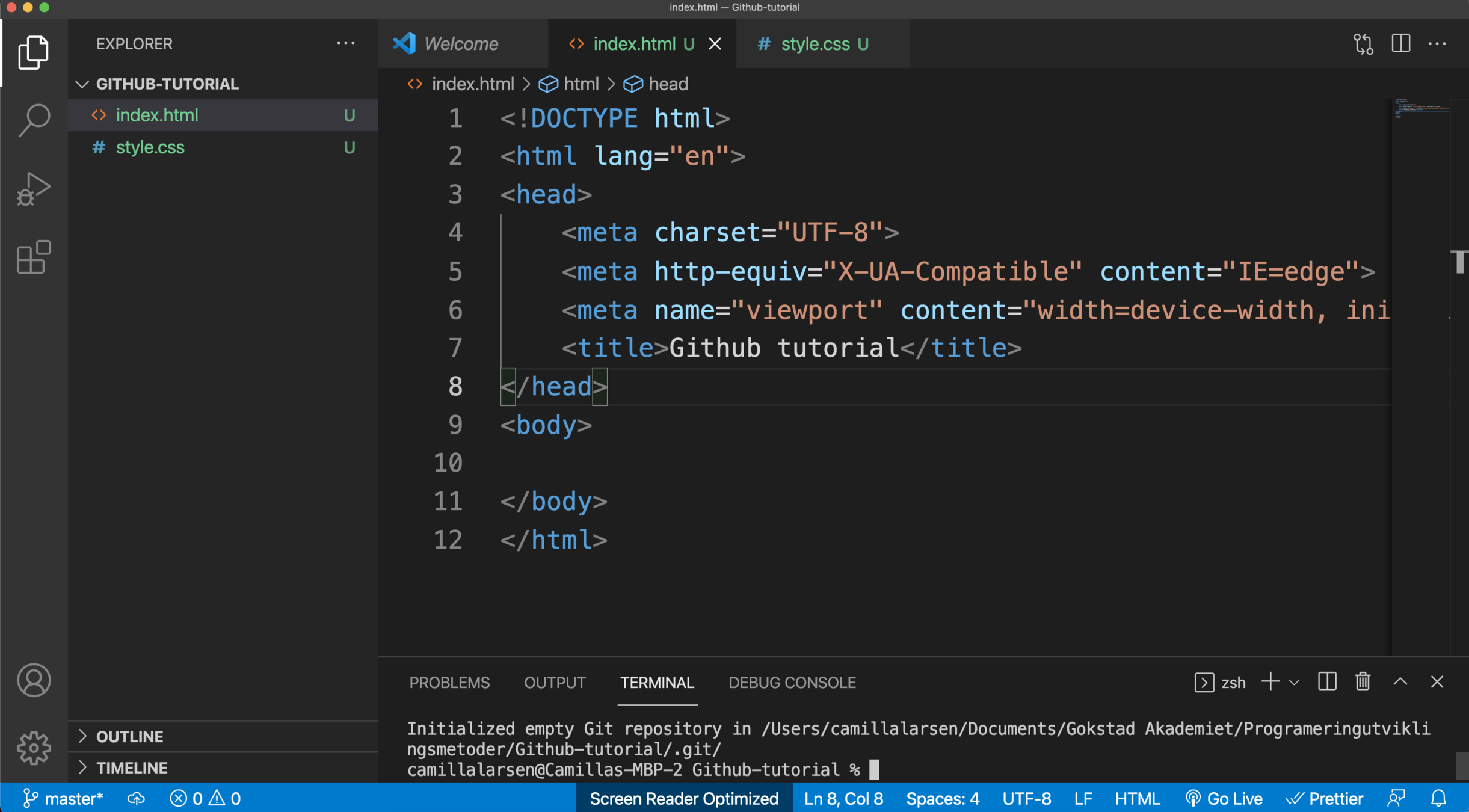The image size is (1469, 812).
Task: Click Open Changes compare icon
Action: tap(1363, 44)
